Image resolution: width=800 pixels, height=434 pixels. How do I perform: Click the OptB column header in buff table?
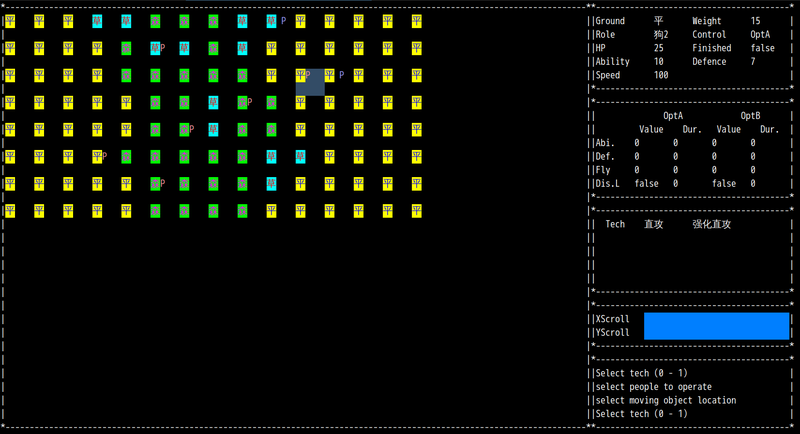tap(751, 116)
